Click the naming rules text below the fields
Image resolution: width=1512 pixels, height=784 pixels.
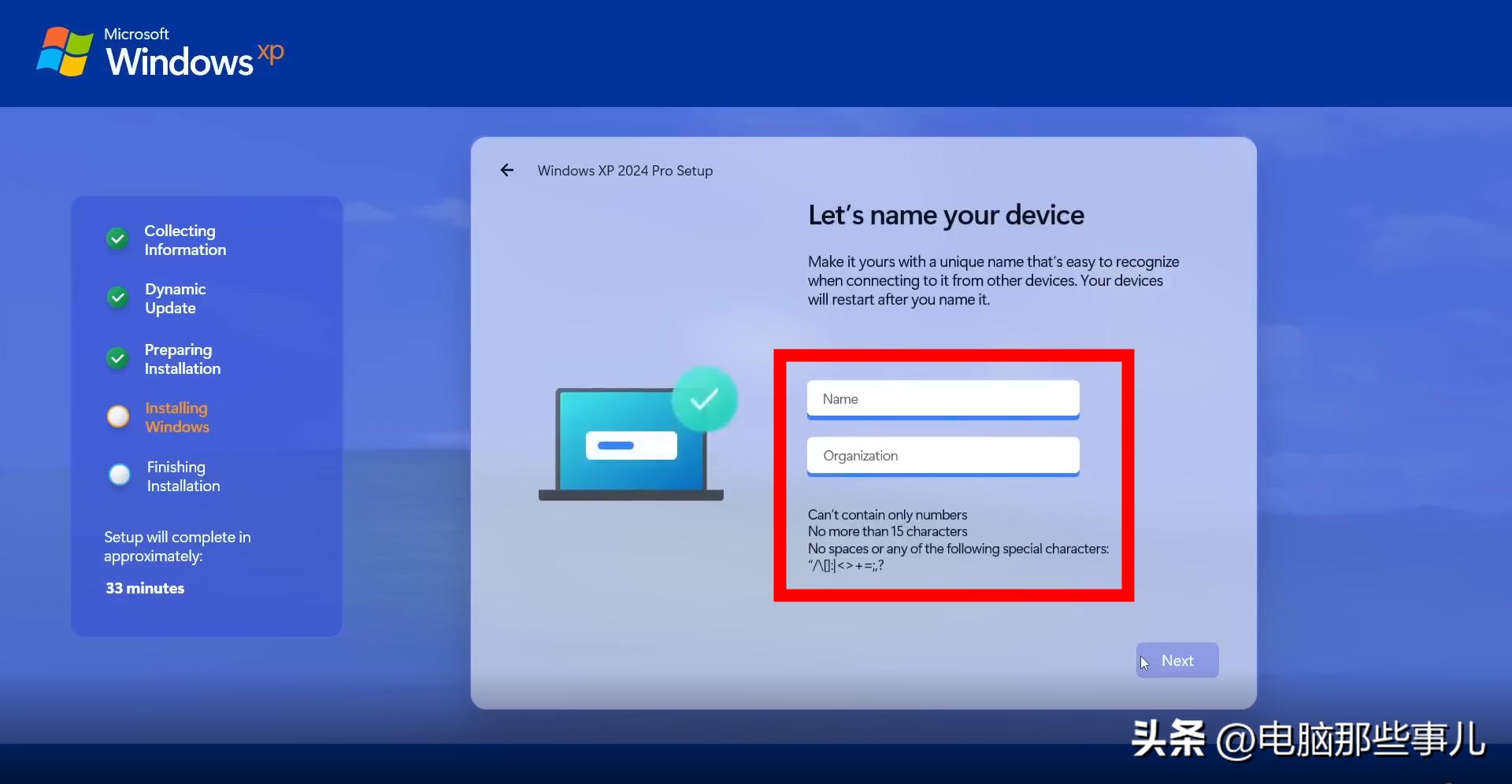(x=958, y=540)
